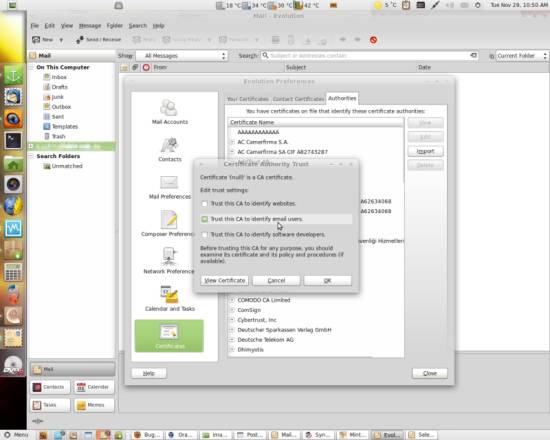The width and height of the screenshot is (550, 440).
Task: Open the View menu
Action: [x=67, y=26]
